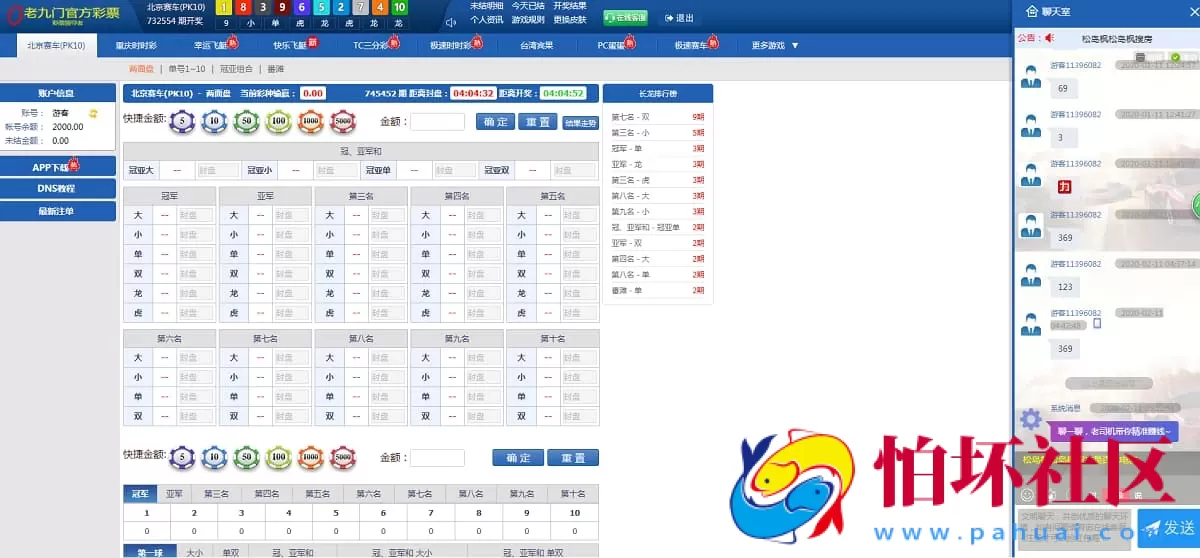Pick the 50 chip in bottom quick amount row
Viewport: 1200px width, 558px height.
point(246,457)
